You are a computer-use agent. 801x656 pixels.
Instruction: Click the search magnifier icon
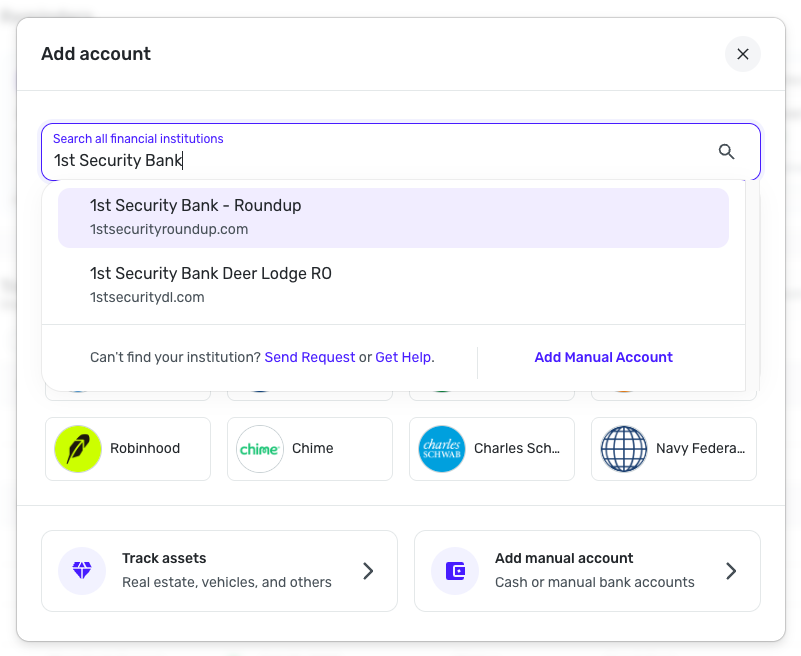[x=727, y=152]
